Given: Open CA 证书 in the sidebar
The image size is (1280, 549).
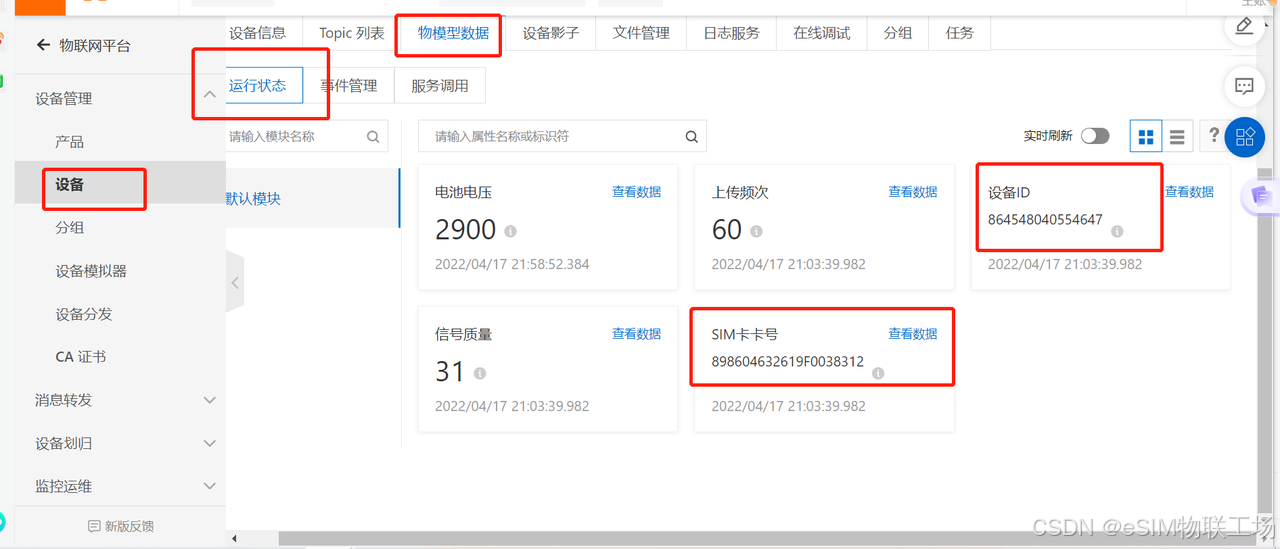Looking at the screenshot, I should pos(81,357).
